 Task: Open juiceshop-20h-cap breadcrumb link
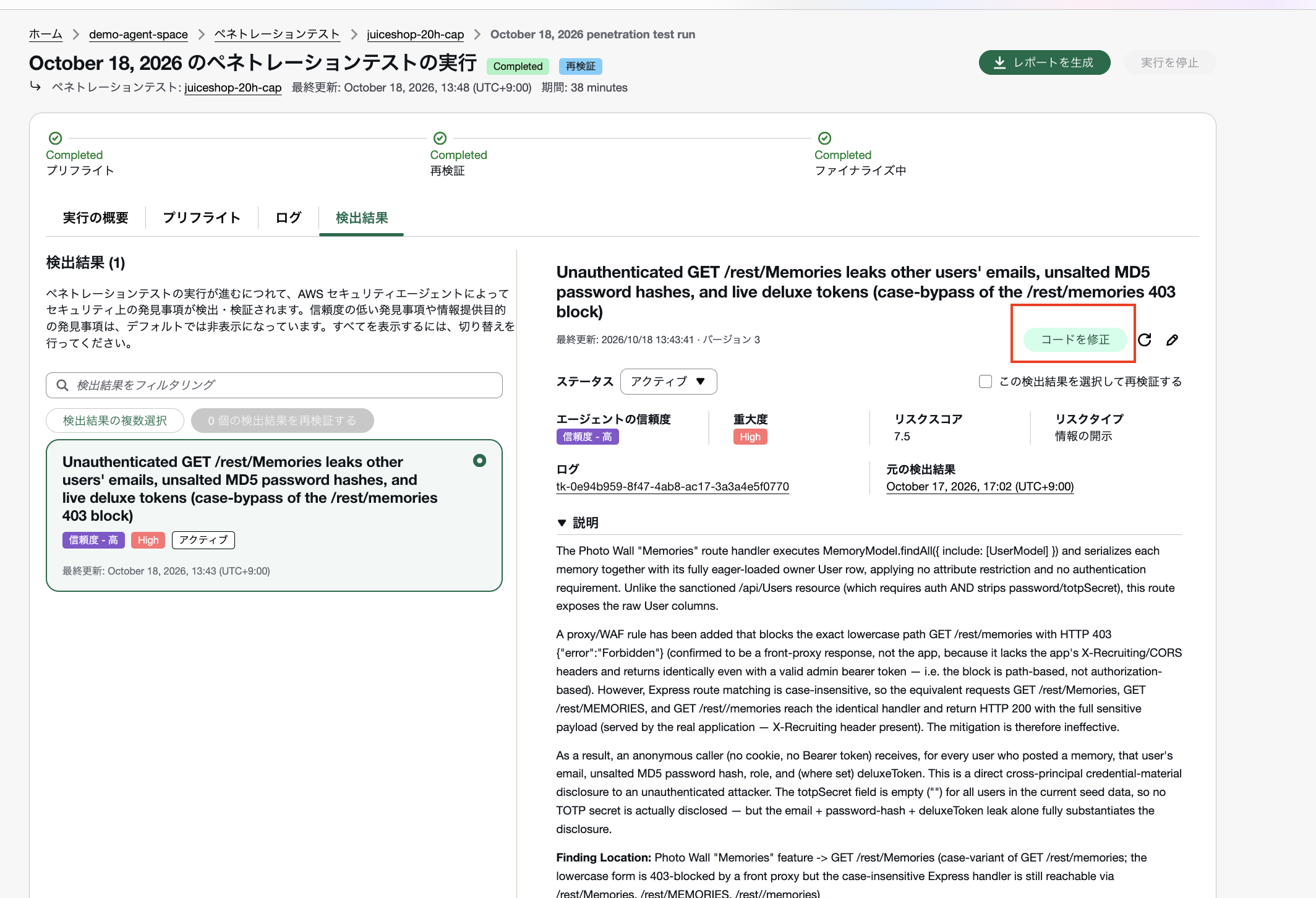(x=415, y=34)
